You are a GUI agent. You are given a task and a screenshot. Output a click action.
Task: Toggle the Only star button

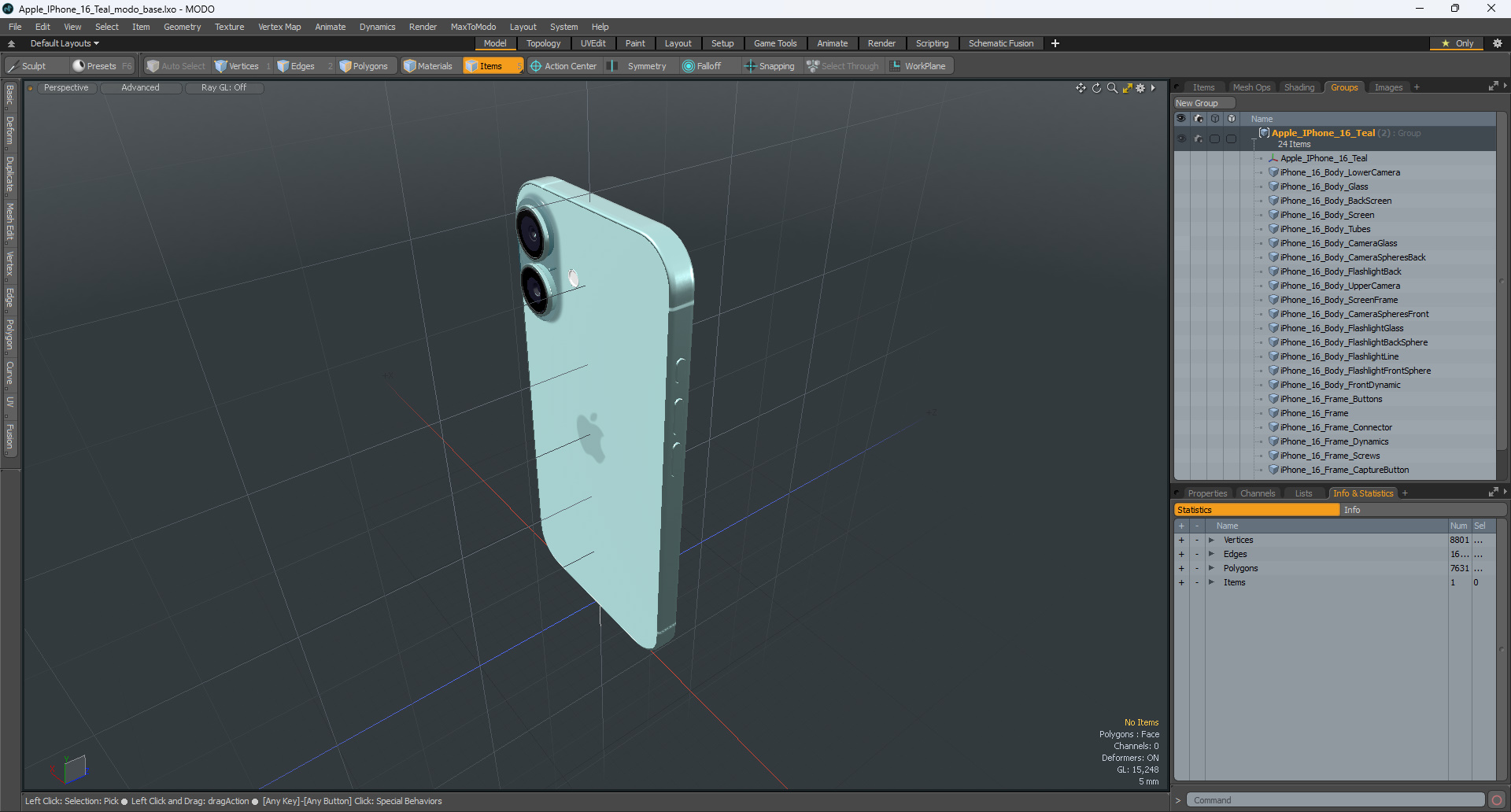point(1457,43)
